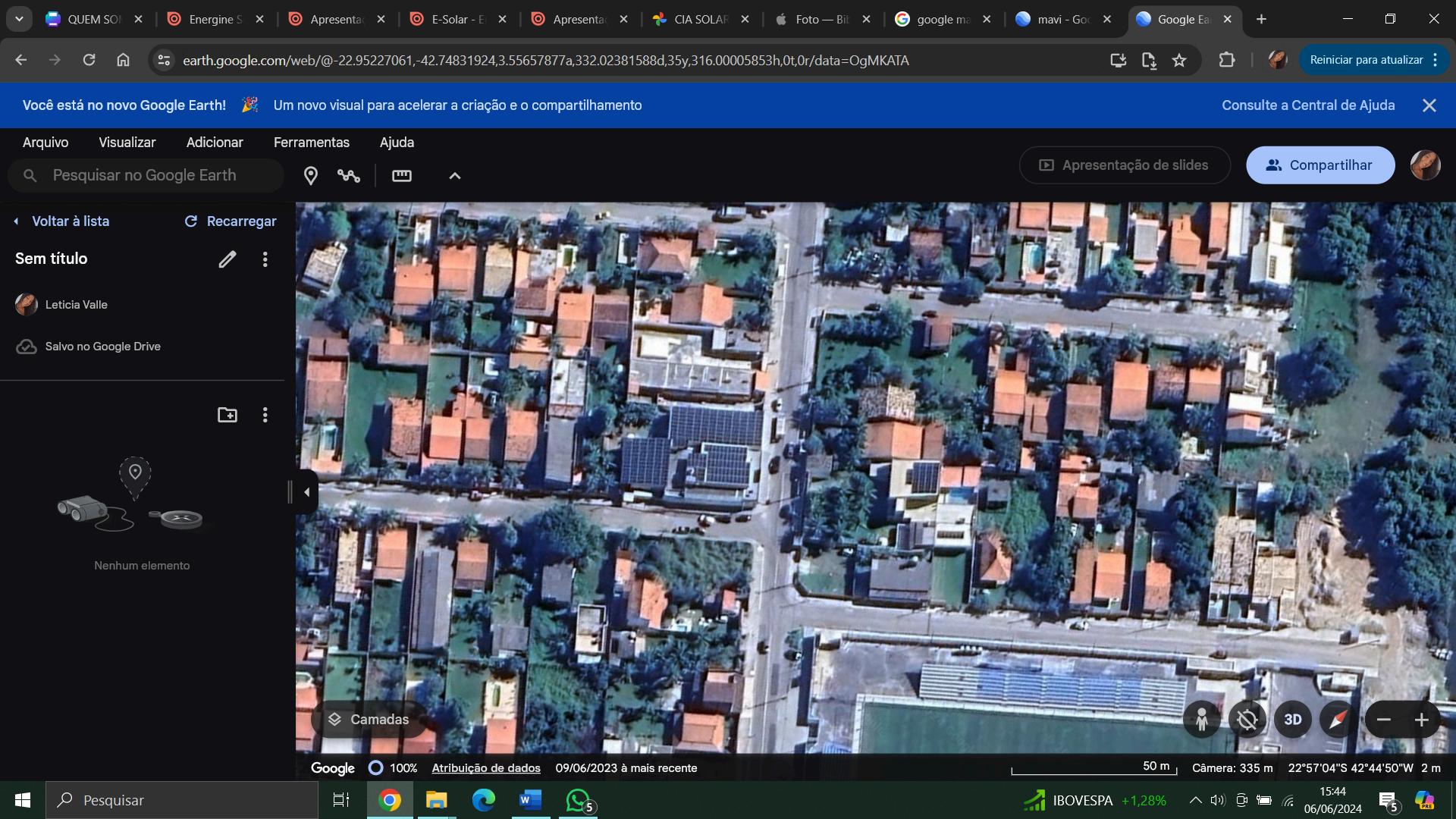The width and height of the screenshot is (1456, 819).
Task: Collapse the toolbar with chevron up
Action: 454,176
